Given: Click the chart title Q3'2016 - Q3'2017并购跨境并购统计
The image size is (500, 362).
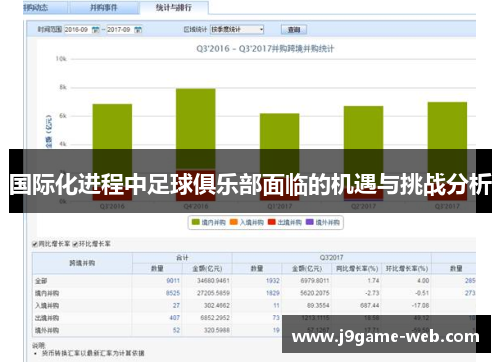Looking at the screenshot, I should (x=265, y=49).
